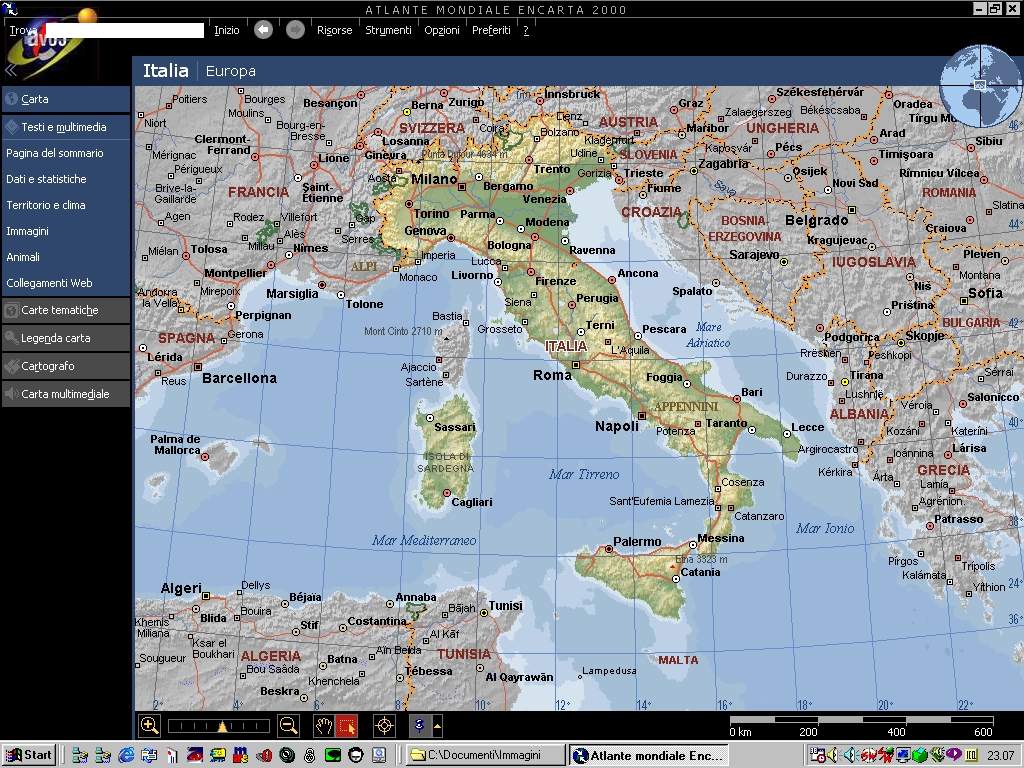Click the green cube tray icon

(920, 756)
